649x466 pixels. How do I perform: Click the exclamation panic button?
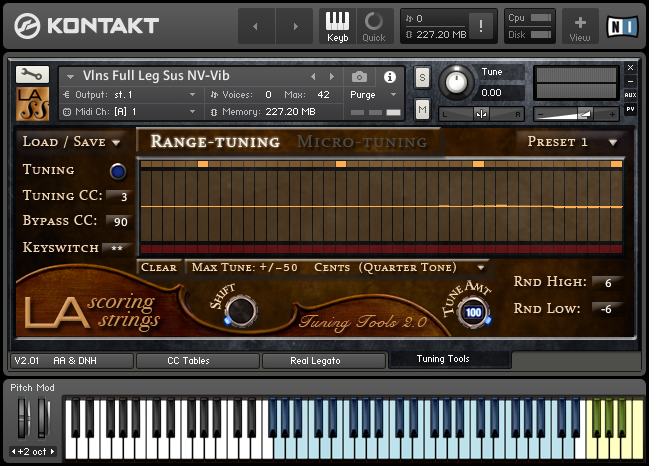coord(481,26)
